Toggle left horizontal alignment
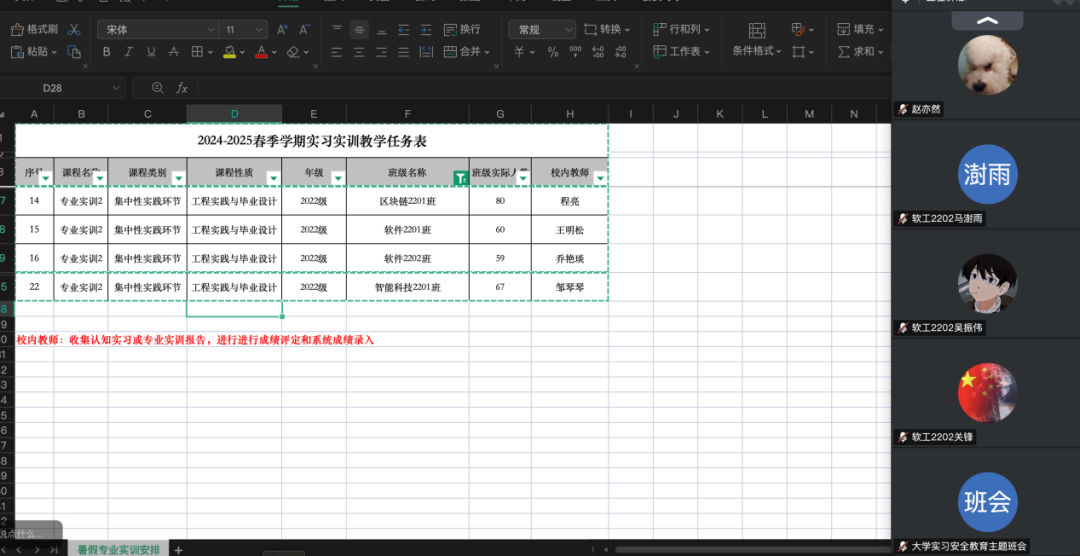Screen dimensions: 1080x556 pos(337,52)
